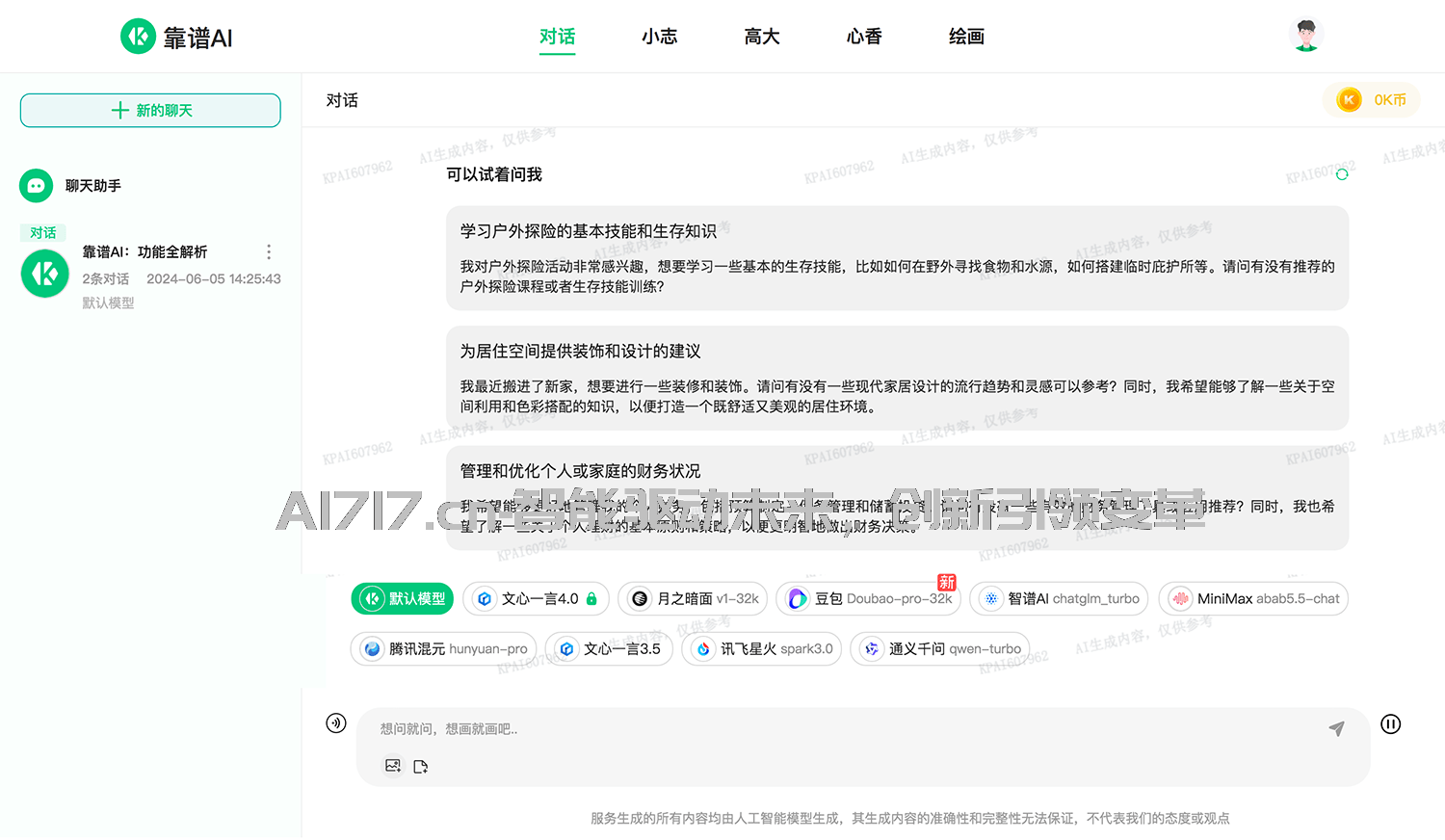Click the pause icon right of the input box
This screenshot has height=840, width=1445.
click(1390, 724)
